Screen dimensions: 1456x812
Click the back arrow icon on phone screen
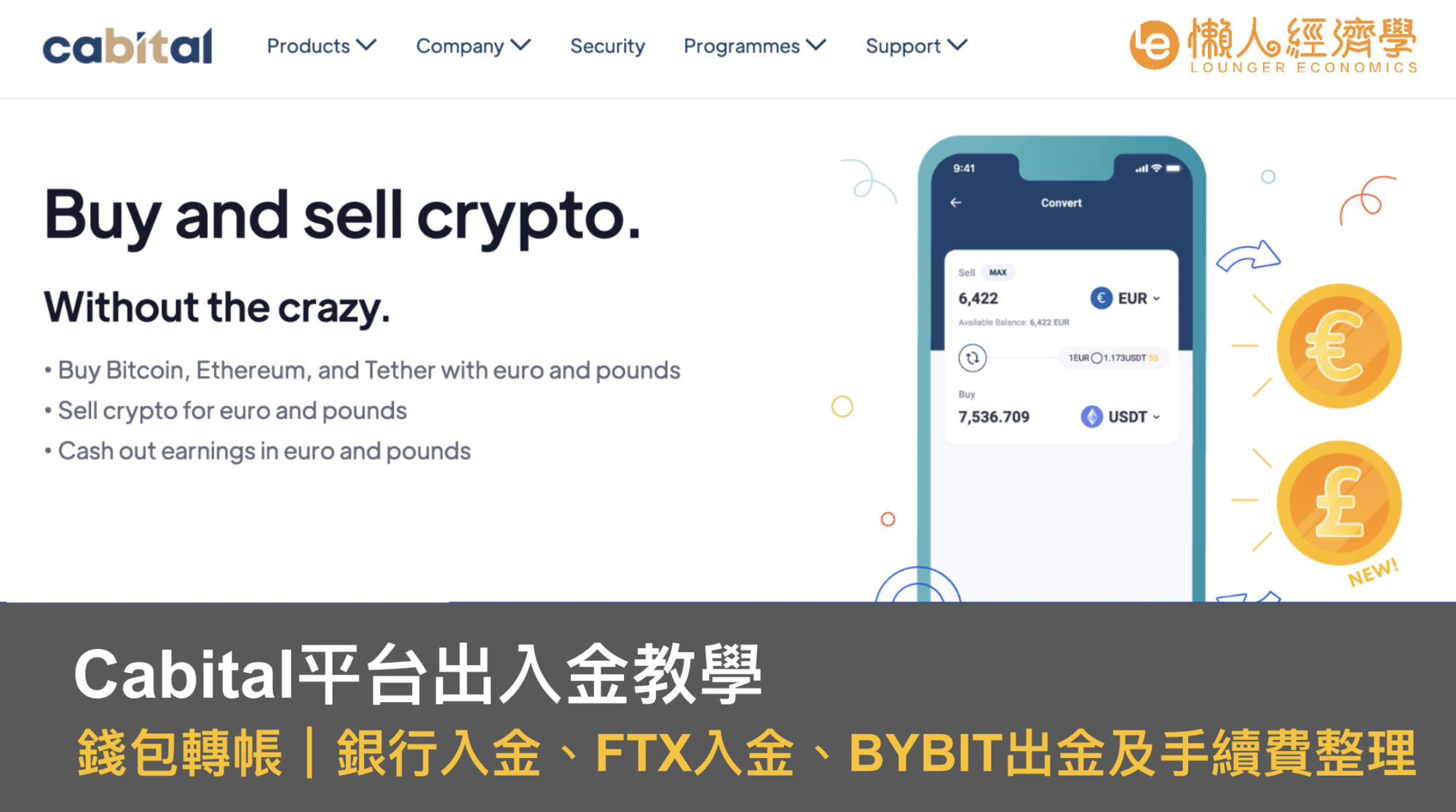(955, 202)
